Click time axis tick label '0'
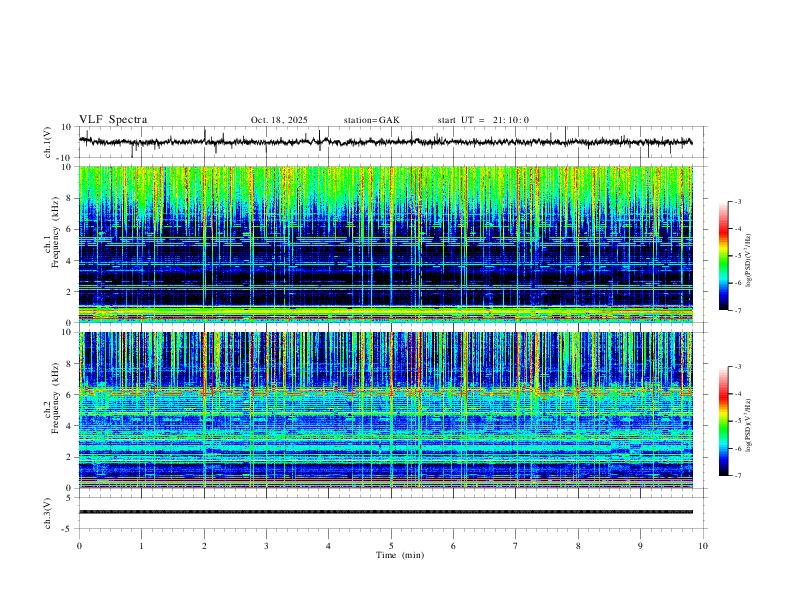792x612 pixels. (79, 546)
